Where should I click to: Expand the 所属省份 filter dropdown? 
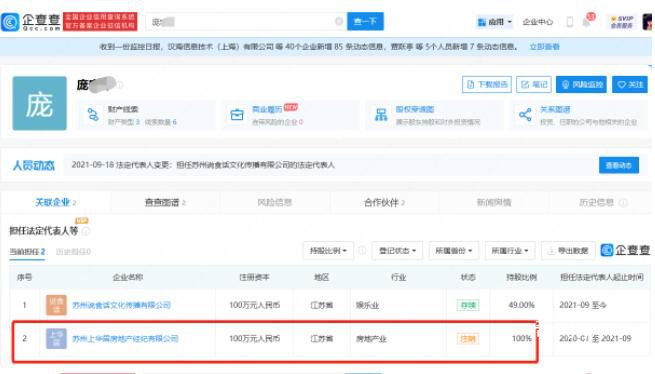(x=454, y=251)
